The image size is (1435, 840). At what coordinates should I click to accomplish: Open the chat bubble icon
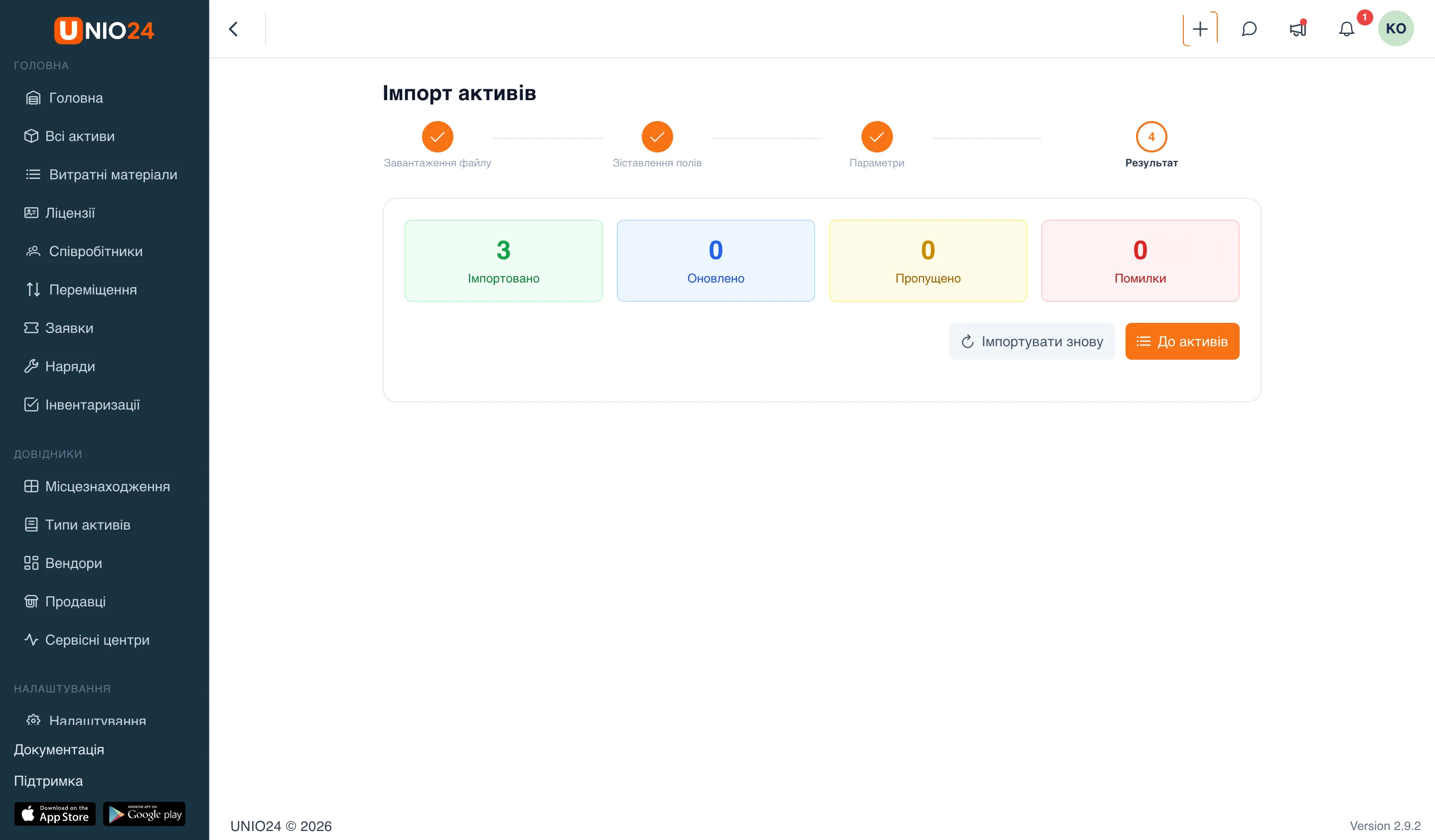pyautogui.click(x=1249, y=28)
